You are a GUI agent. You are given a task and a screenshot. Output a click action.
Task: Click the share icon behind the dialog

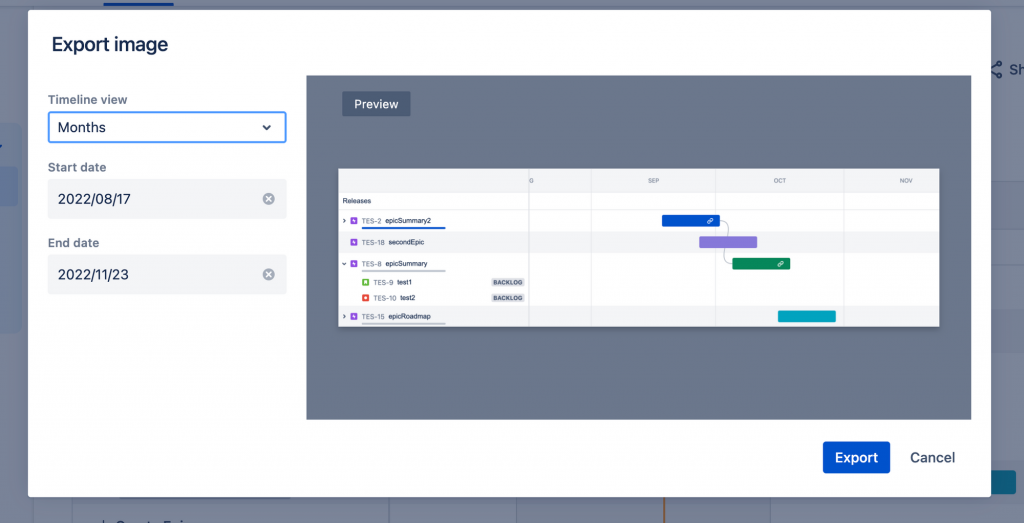[996, 70]
